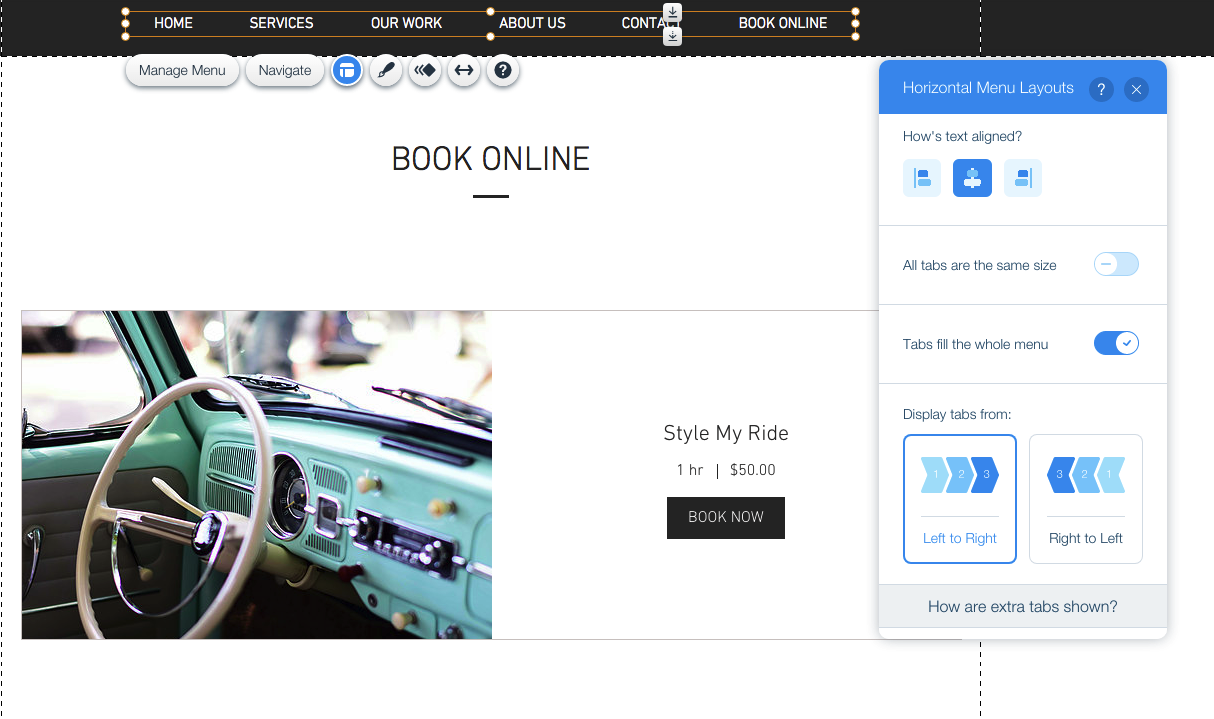Click the OUR WORK menu item
The height and width of the screenshot is (719, 1214).
(x=406, y=23)
